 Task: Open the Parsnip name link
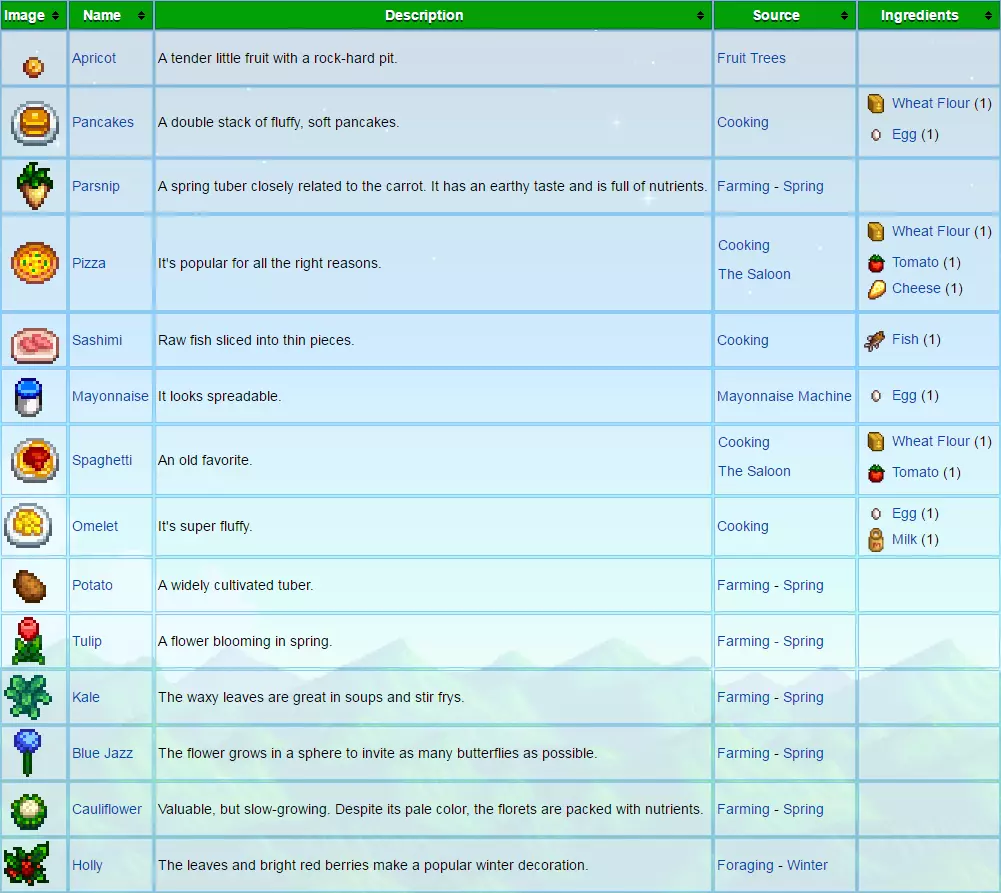(x=96, y=186)
